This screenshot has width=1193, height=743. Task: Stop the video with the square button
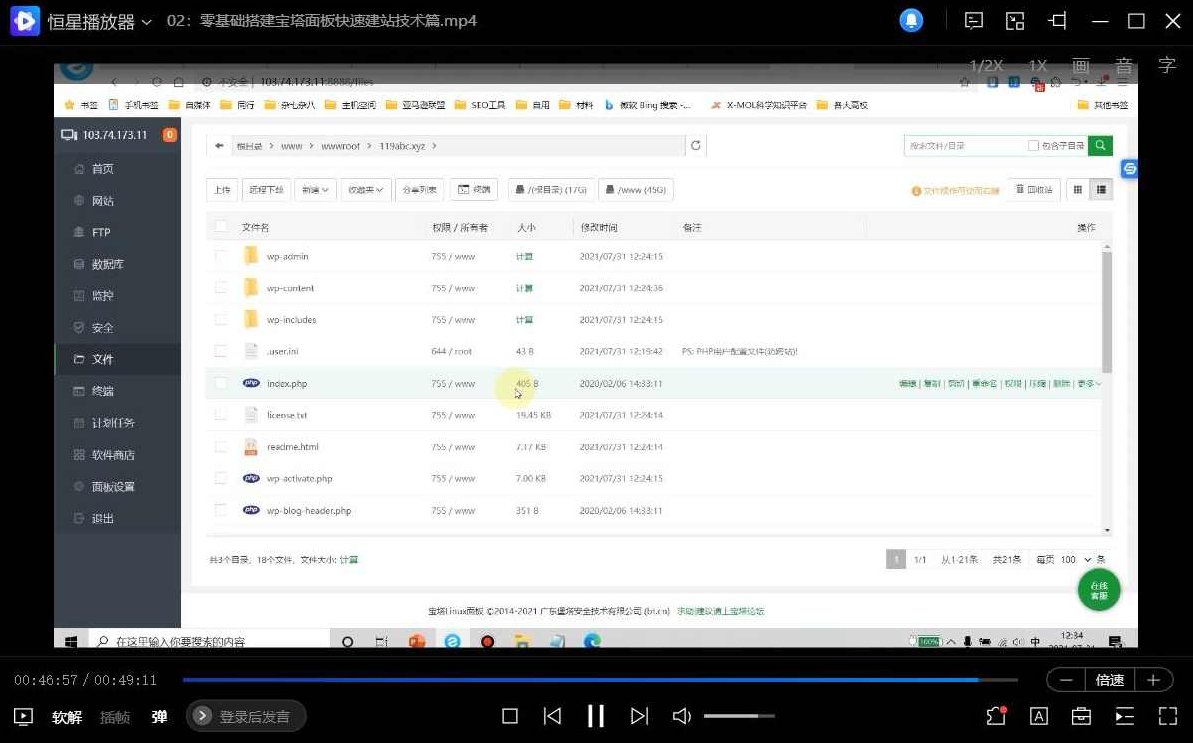click(x=510, y=716)
